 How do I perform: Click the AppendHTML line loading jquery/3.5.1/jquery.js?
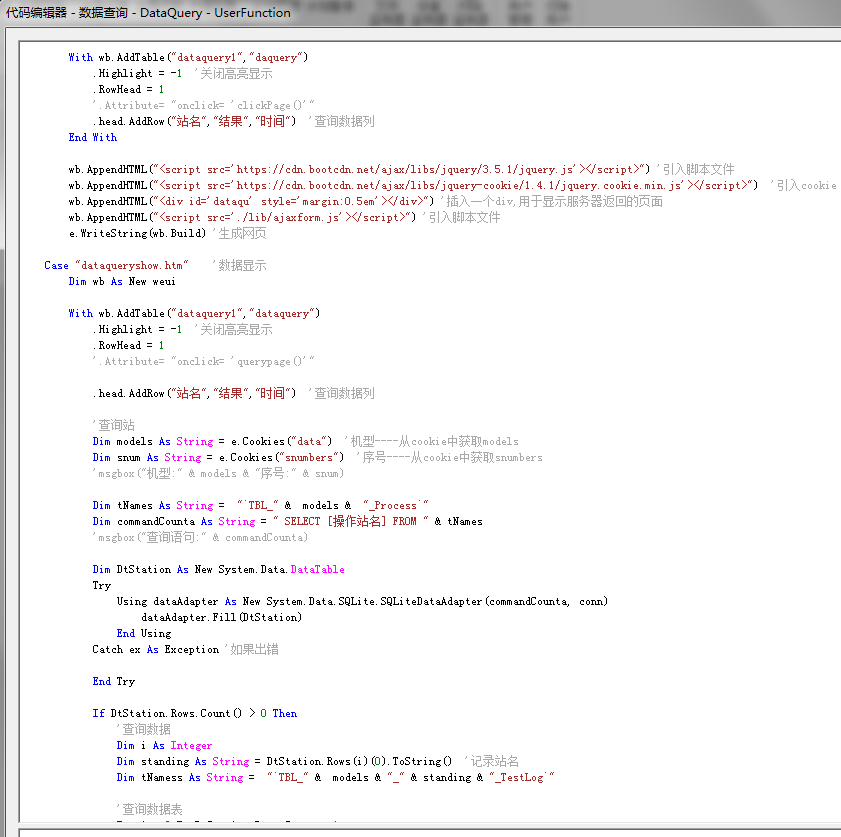(359, 169)
